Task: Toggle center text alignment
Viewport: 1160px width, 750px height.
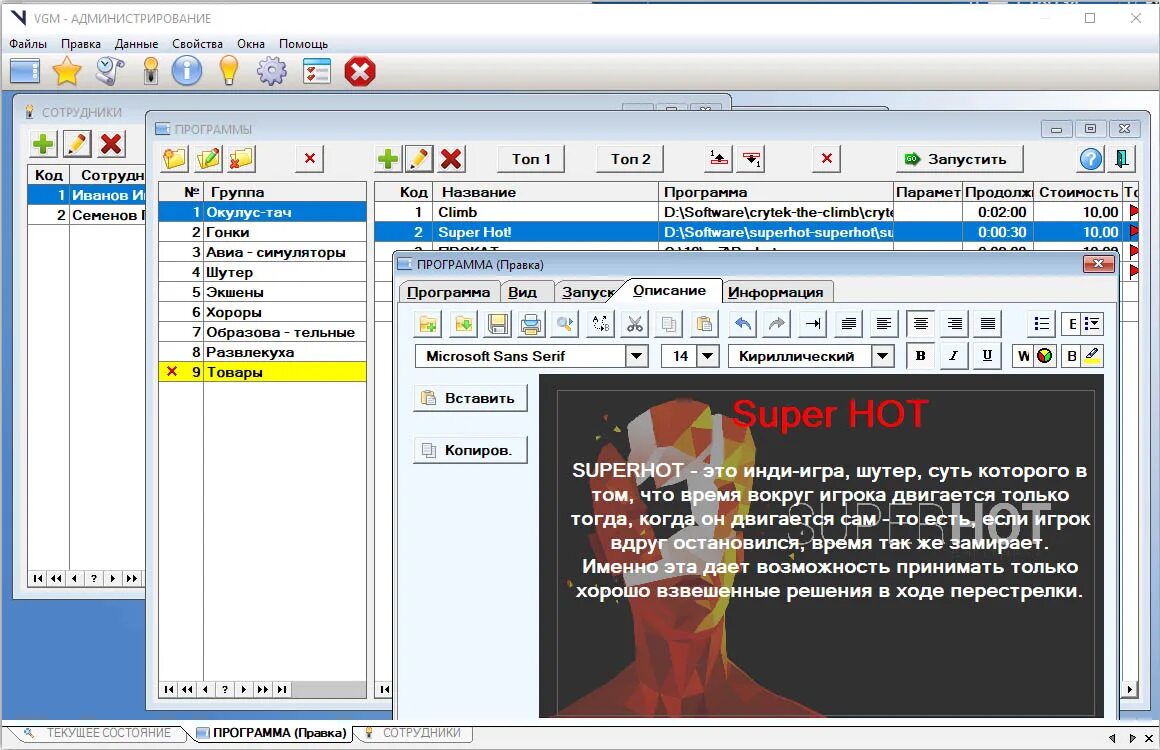Action: pos(920,324)
